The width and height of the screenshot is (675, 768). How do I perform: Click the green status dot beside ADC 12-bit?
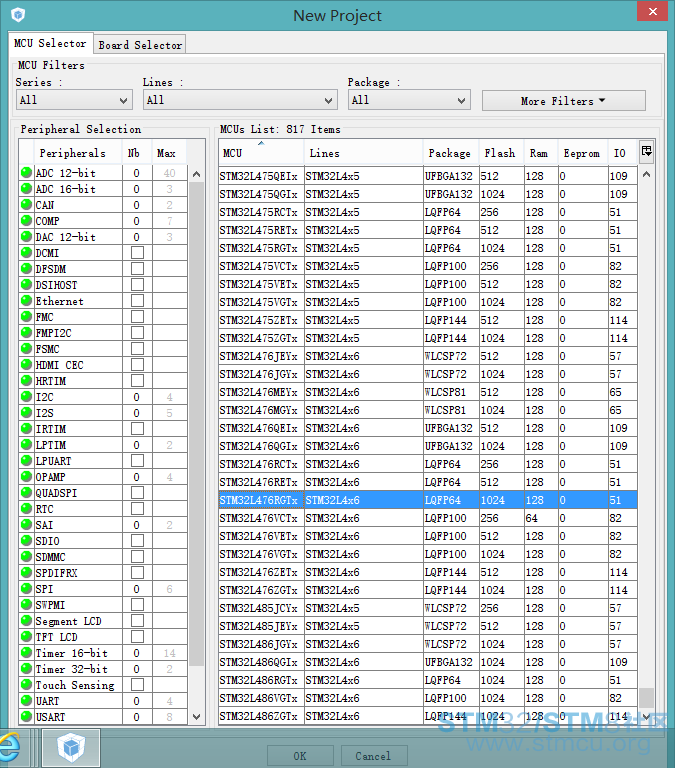tap(26, 172)
